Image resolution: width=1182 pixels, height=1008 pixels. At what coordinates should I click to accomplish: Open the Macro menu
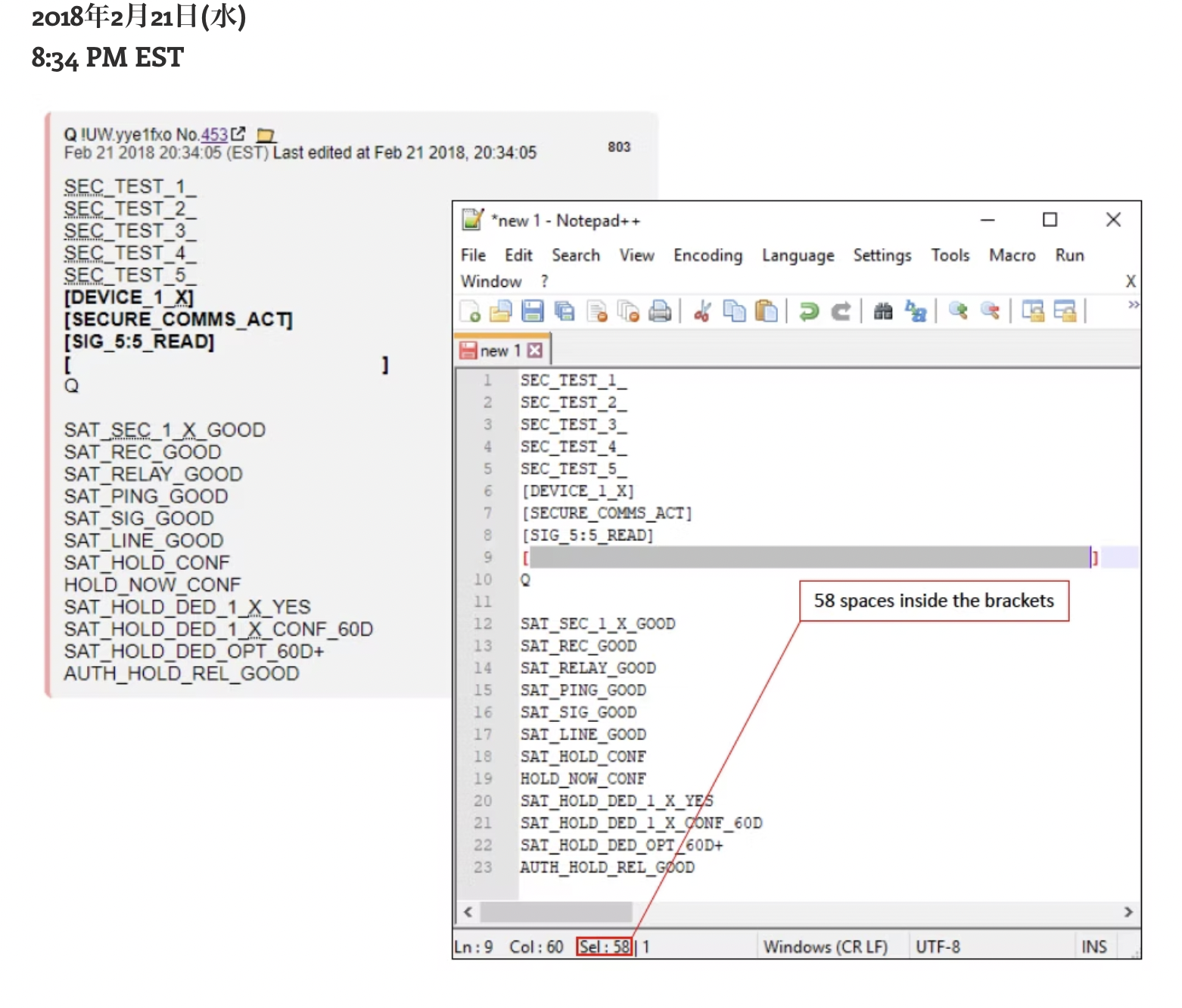(1012, 256)
